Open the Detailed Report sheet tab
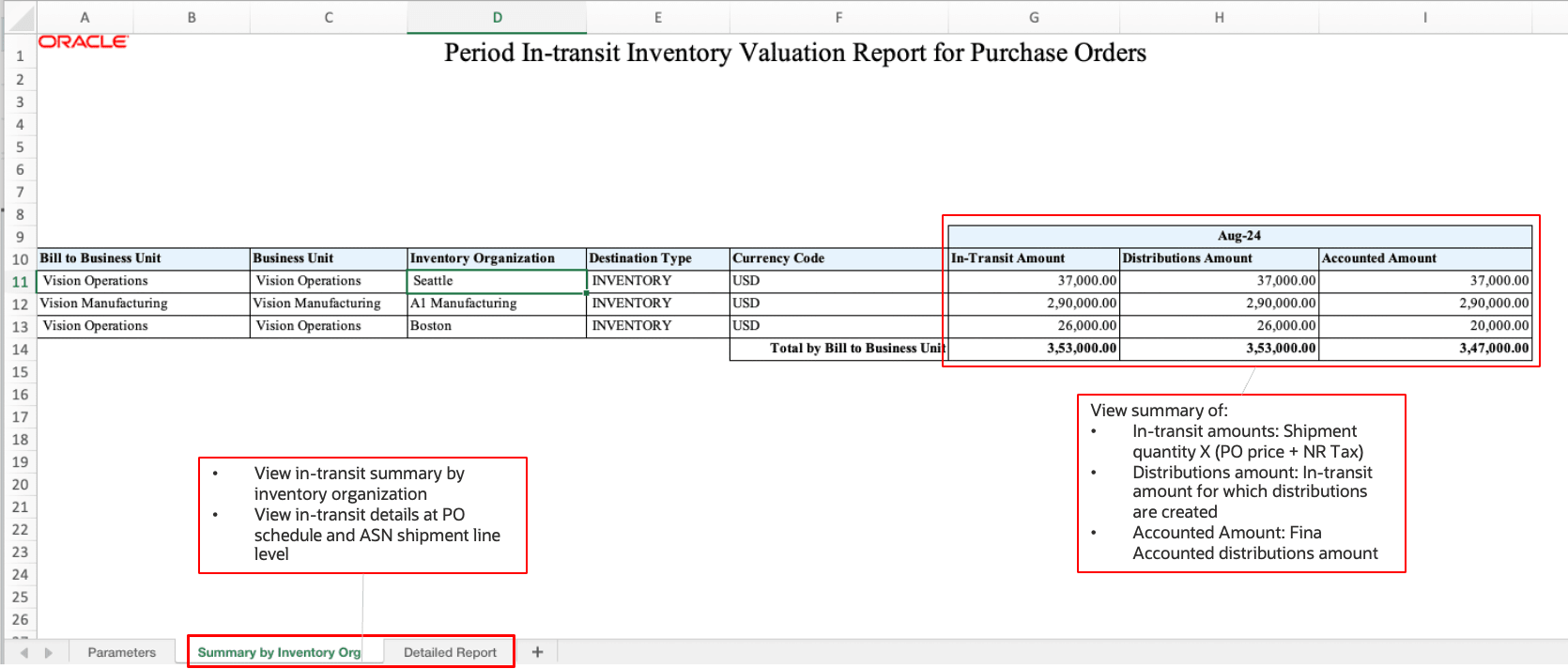This screenshot has width=1568, height=669. pyautogui.click(x=450, y=652)
